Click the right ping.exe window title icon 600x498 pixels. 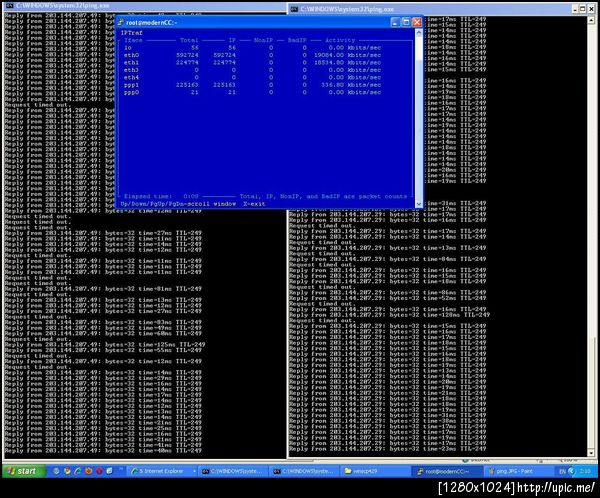(x=294, y=9)
